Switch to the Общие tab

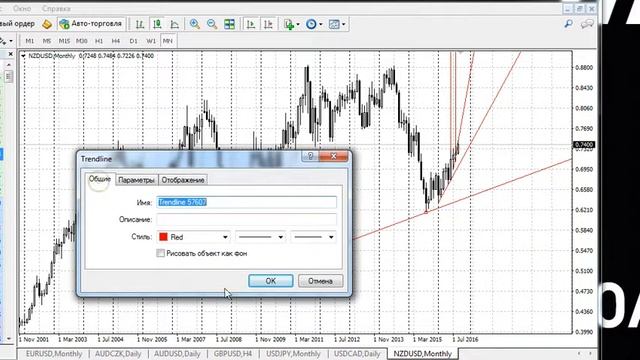pos(100,179)
